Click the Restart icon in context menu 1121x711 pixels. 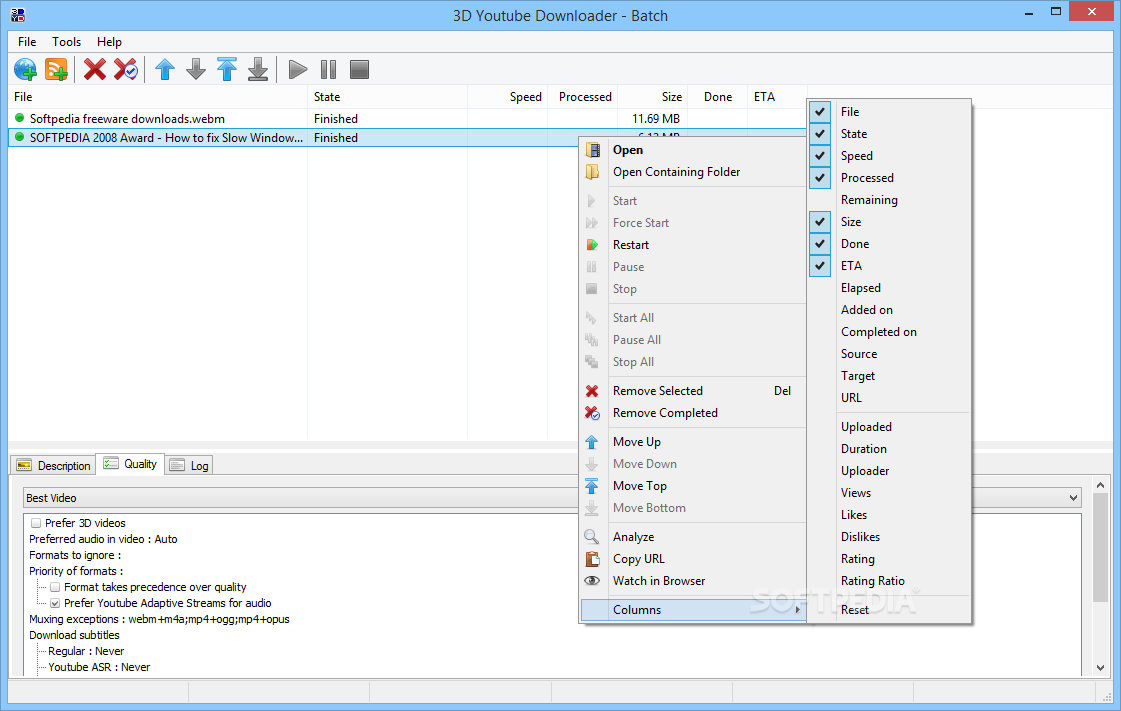[592, 245]
